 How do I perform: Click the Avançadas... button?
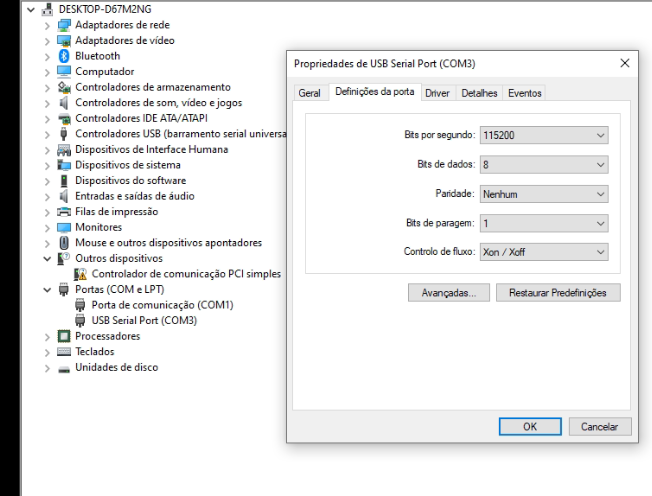click(449, 293)
